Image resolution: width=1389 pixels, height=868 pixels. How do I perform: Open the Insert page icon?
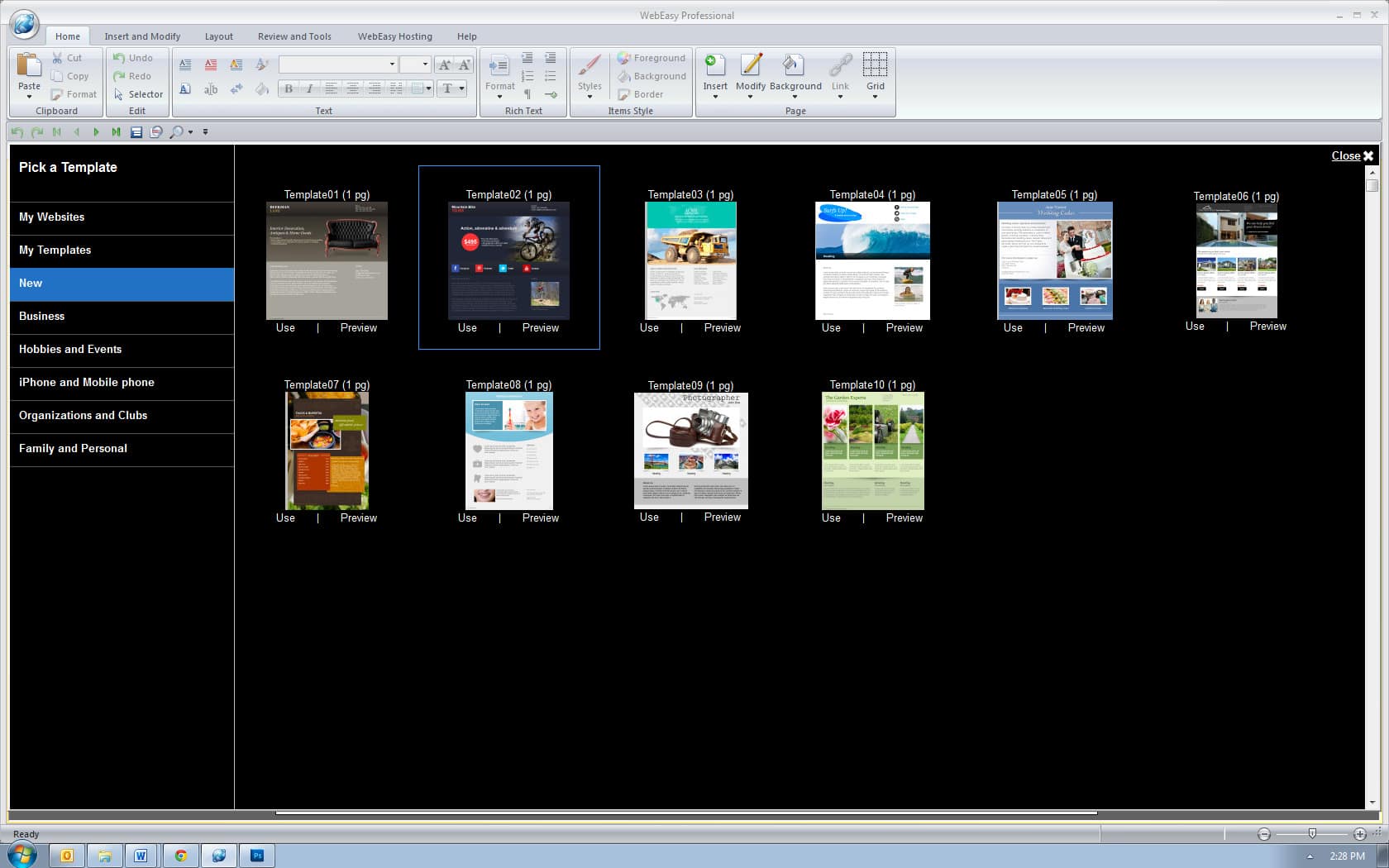[x=715, y=66]
